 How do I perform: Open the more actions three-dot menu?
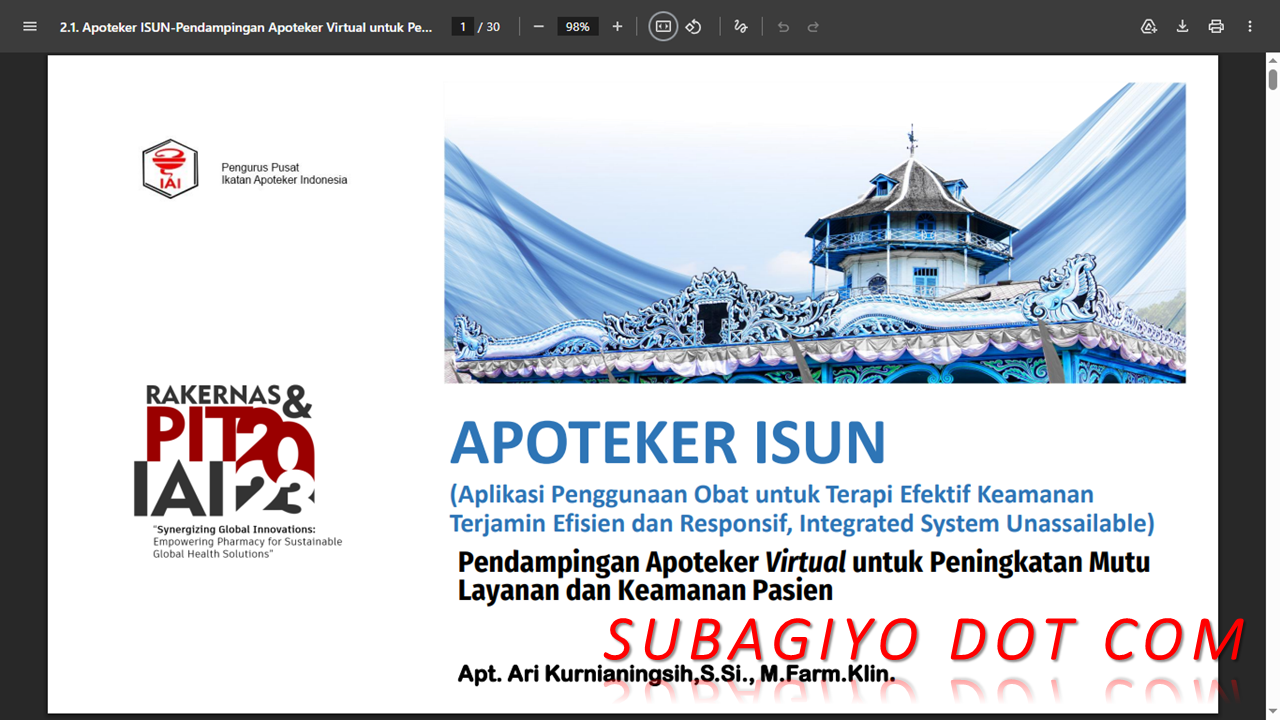coord(1250,27)
